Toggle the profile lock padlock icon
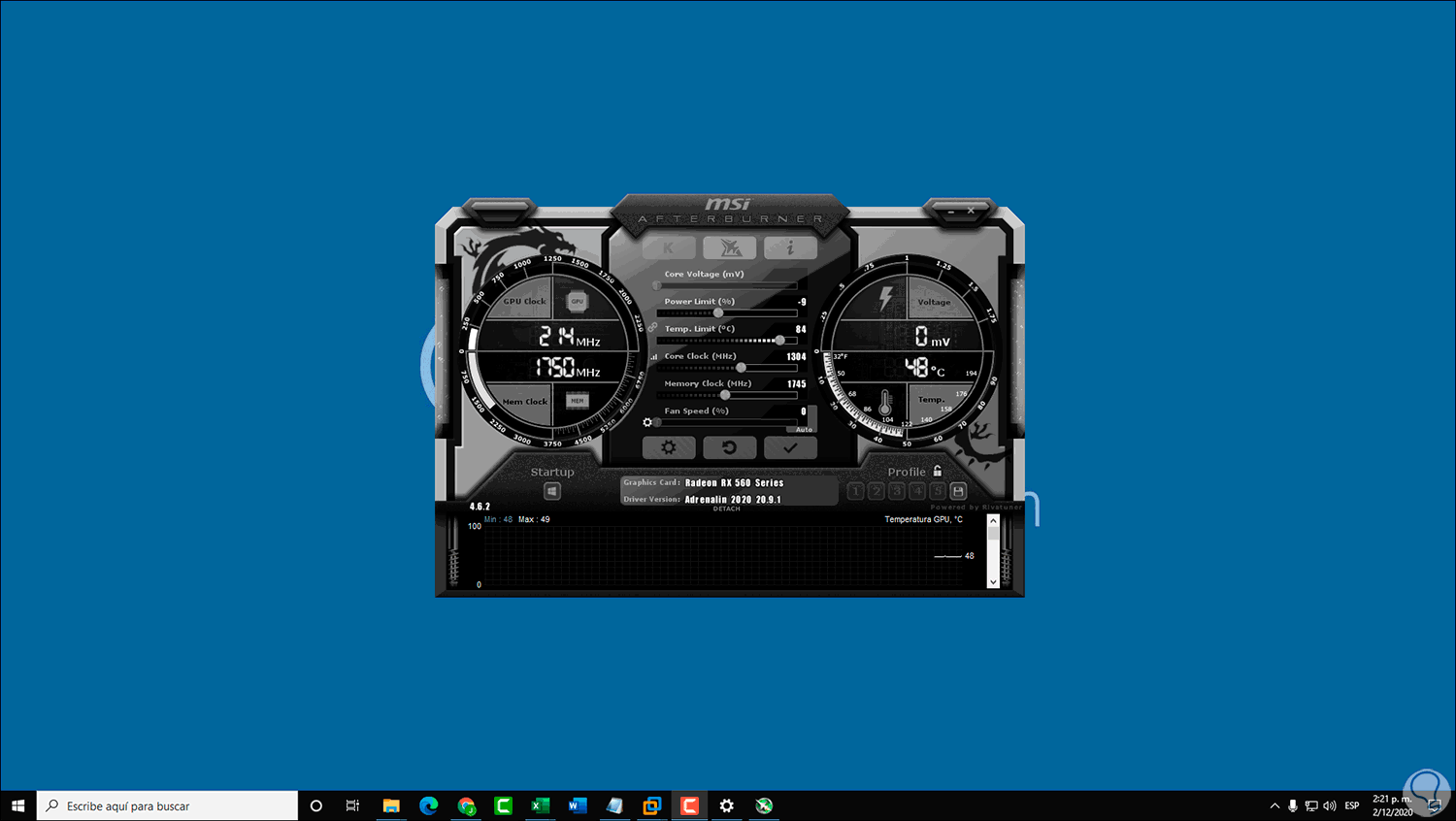 pyautogui.click(x=938, y=471)
